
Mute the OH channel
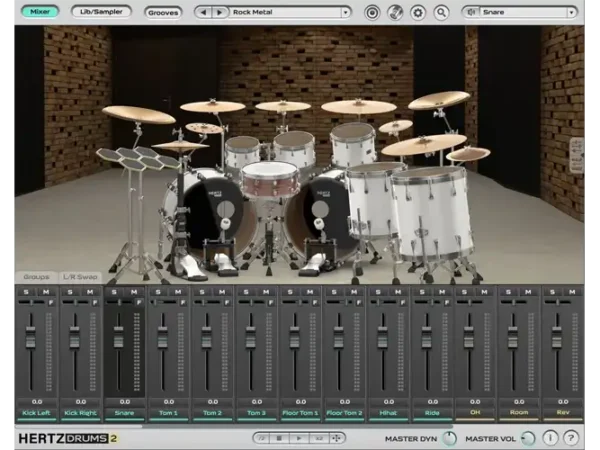tap(484, 292)
